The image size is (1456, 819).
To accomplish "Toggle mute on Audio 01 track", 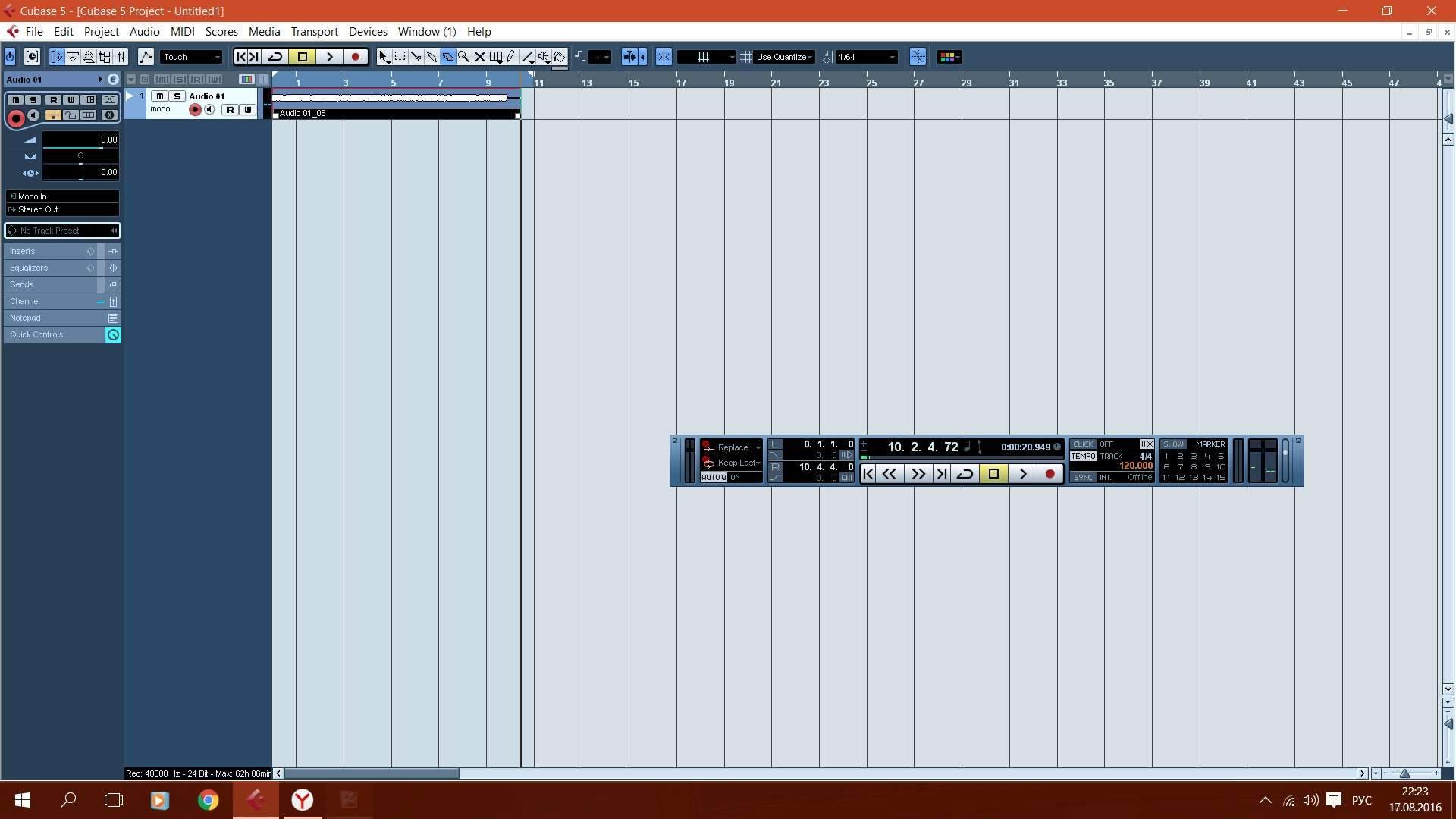I will tap(159, 96).
